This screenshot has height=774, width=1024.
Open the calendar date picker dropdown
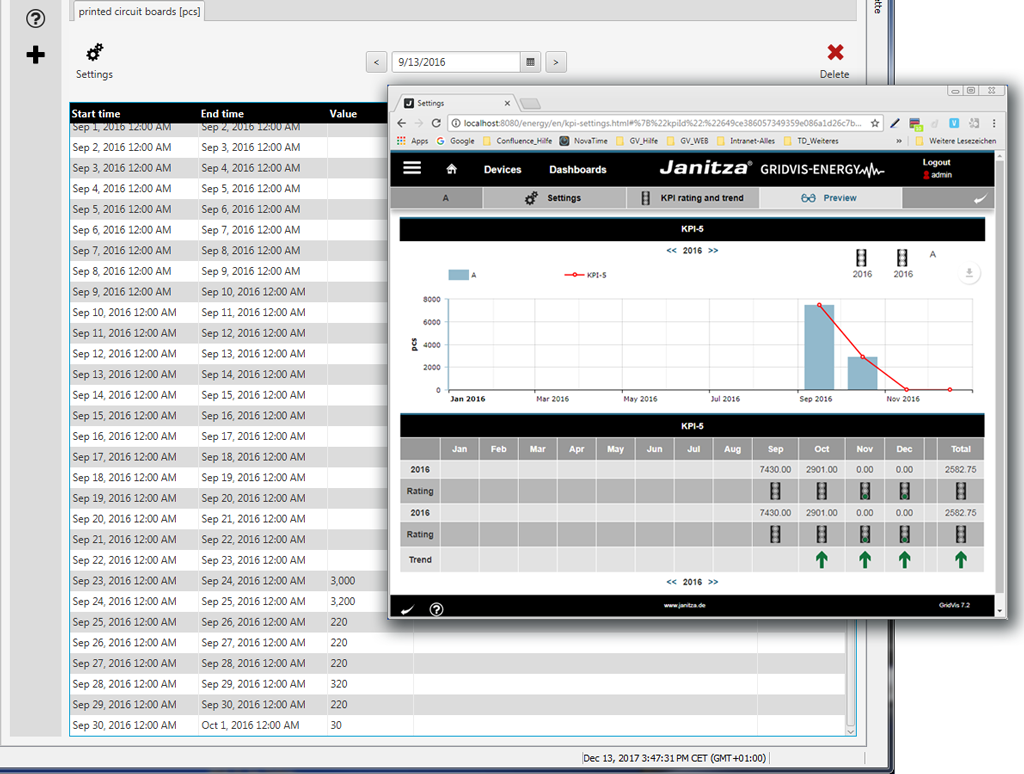coord(532,62)
